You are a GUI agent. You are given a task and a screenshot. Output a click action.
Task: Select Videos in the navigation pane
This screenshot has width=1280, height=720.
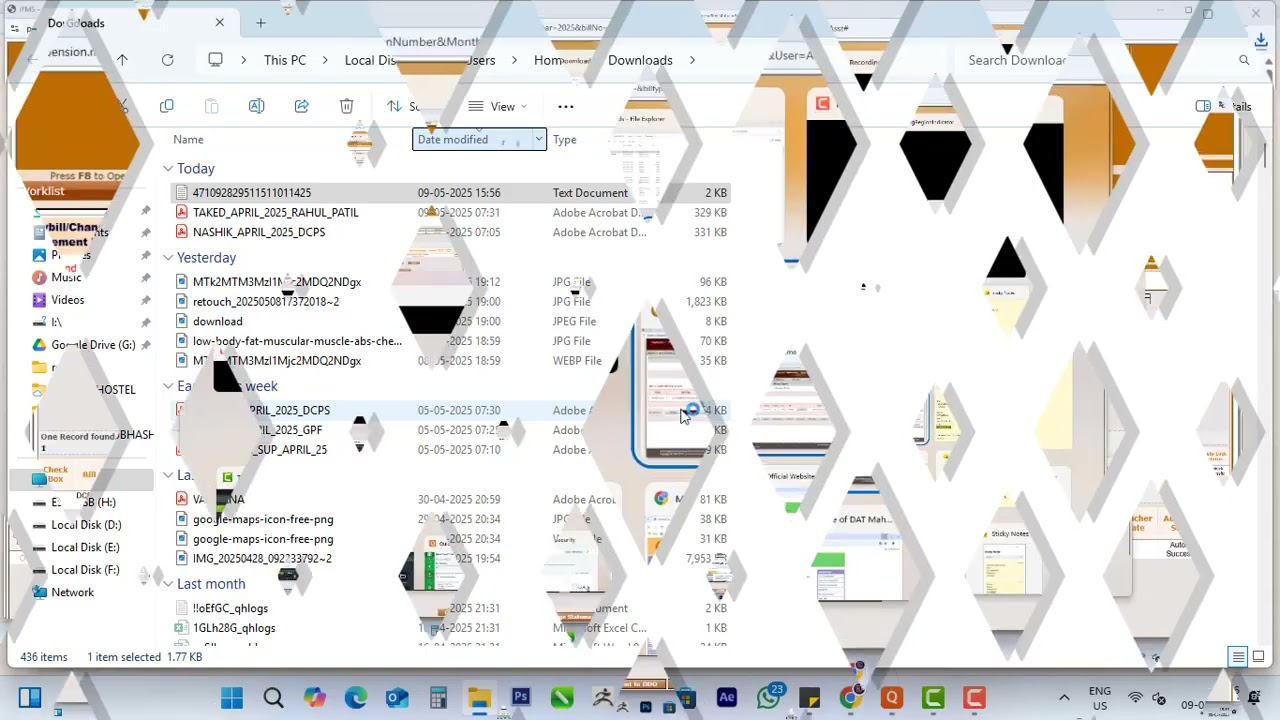coord(68,300)
